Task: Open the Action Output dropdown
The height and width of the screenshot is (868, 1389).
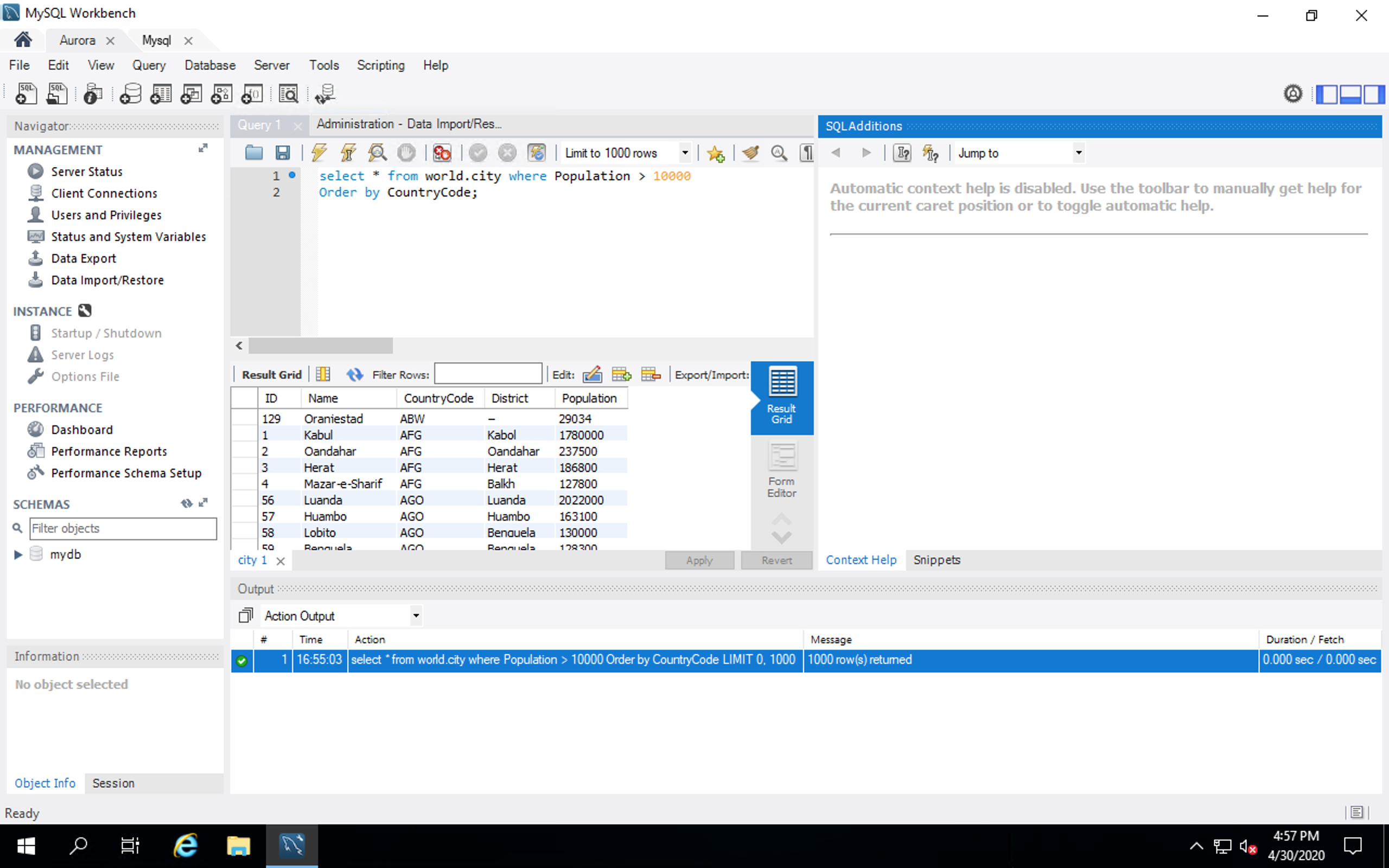Action: point(416,616)
